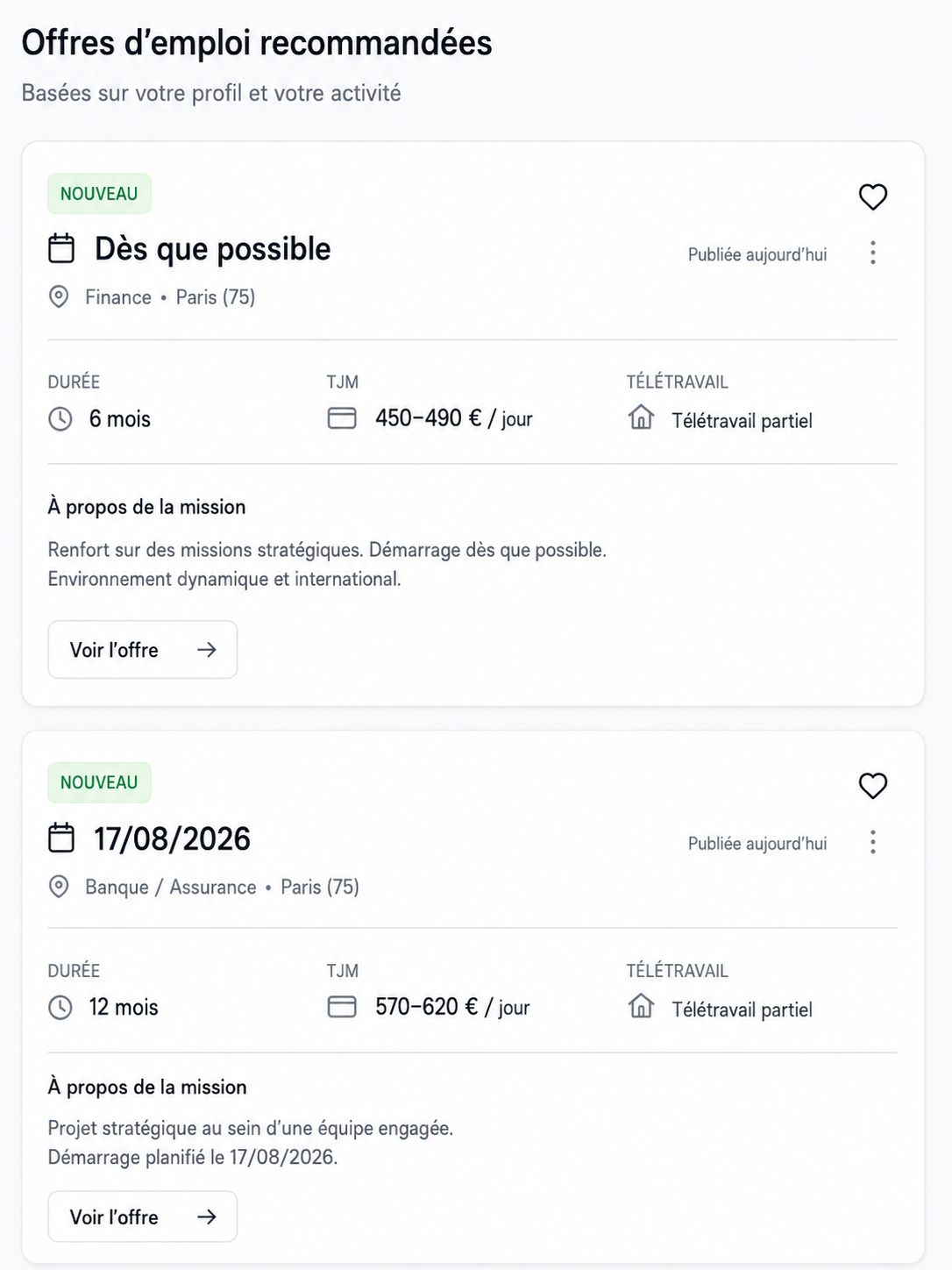952x1270 pixels.
Task: Favorite the Banque / Assurance offer heart icon
Action: coord(872,786)
